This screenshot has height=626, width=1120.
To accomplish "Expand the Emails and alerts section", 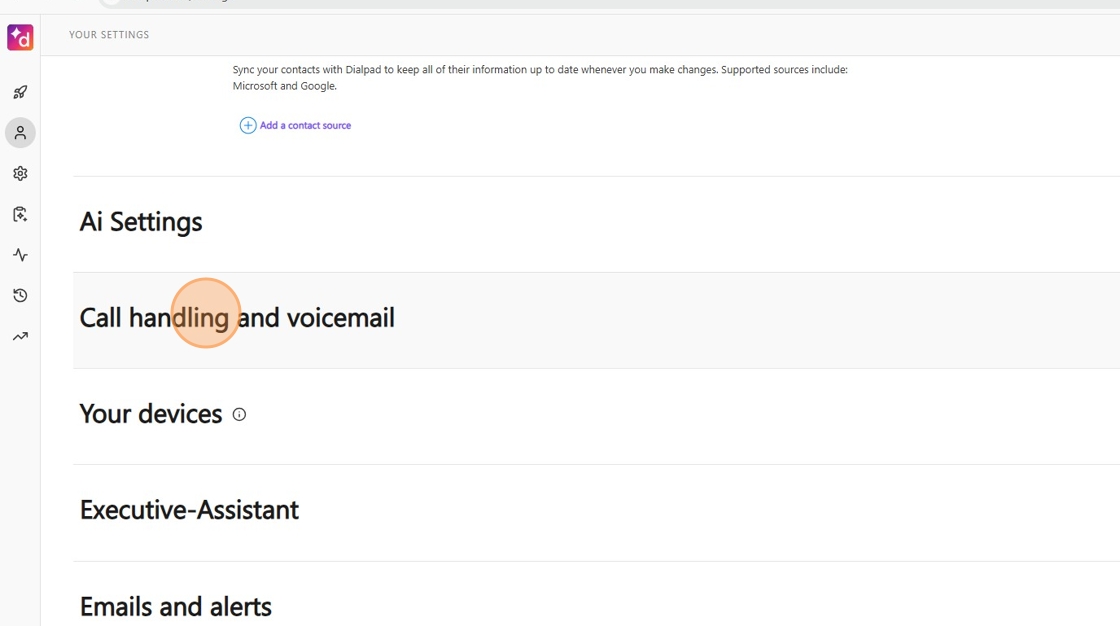I will coord(176,606).
